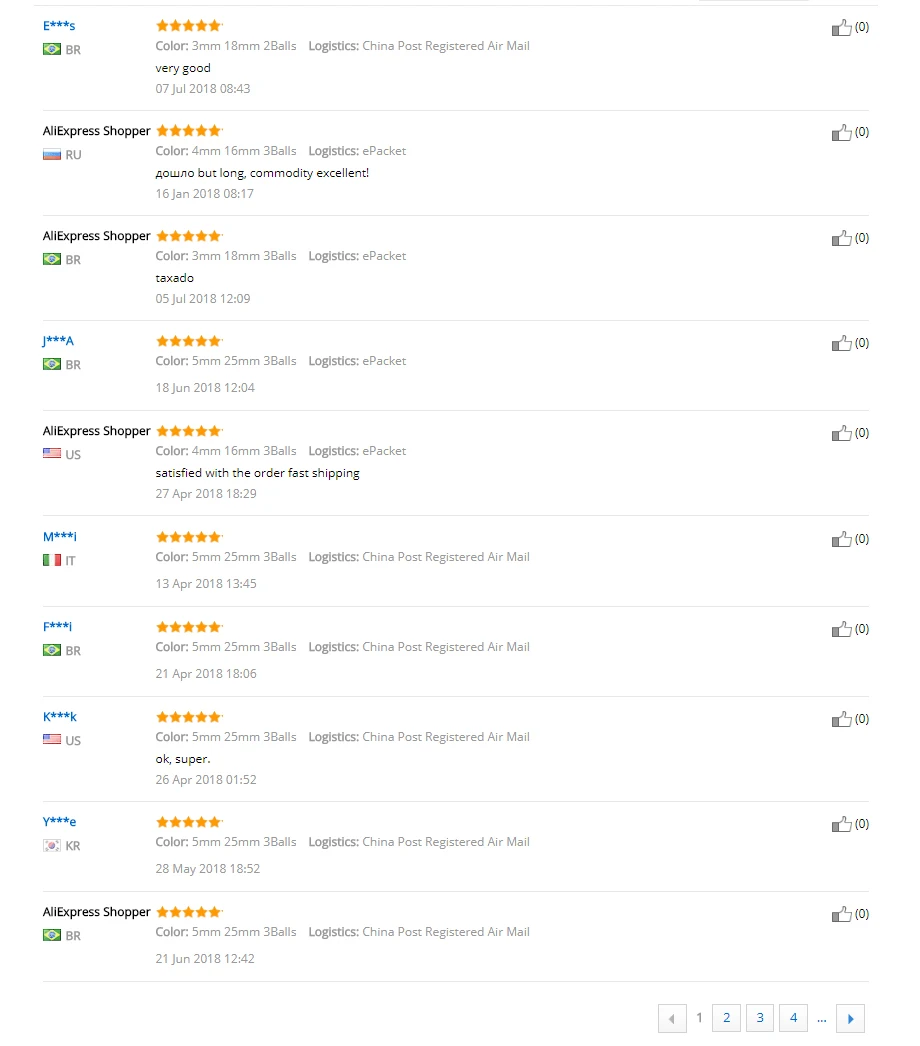Upvote the "taxado" review
This screenshot has height=1046, width=920.
coord(842,239)
